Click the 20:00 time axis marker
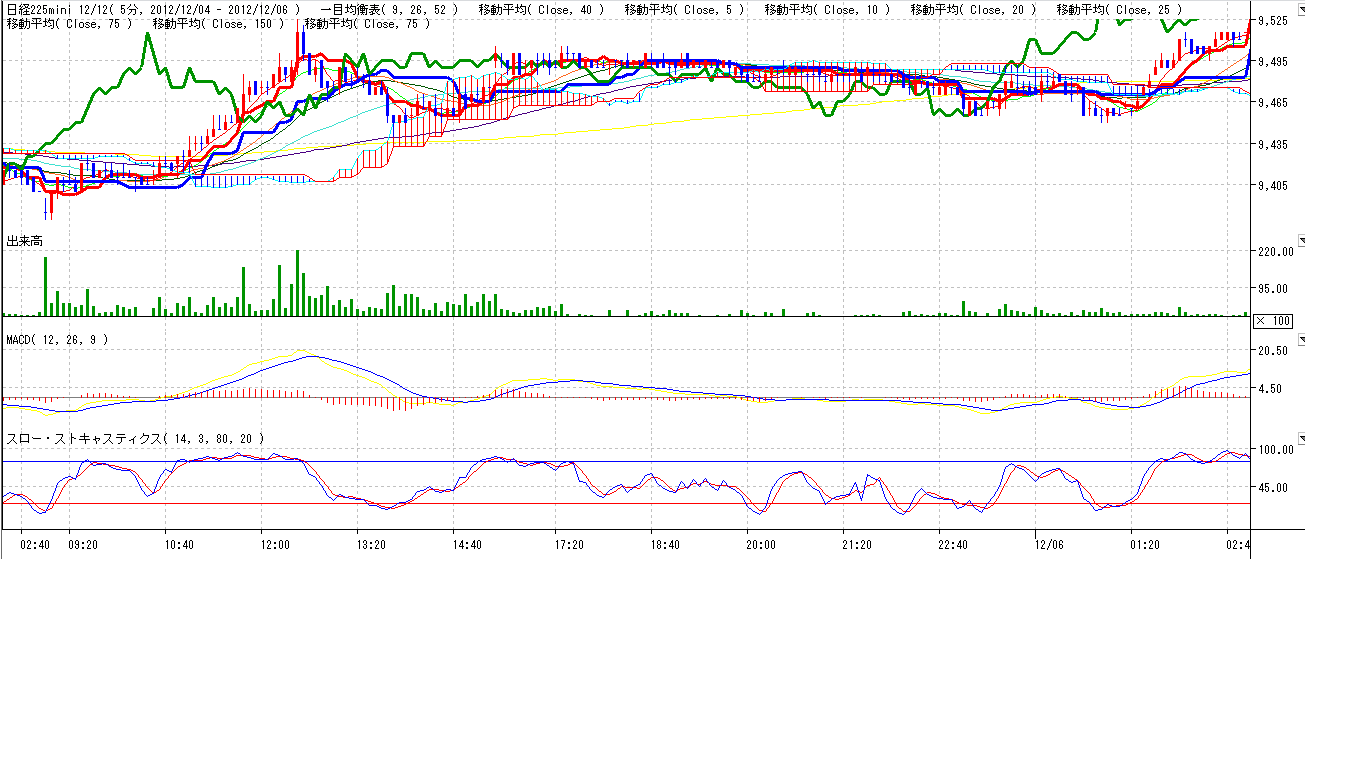 point(761,545)
